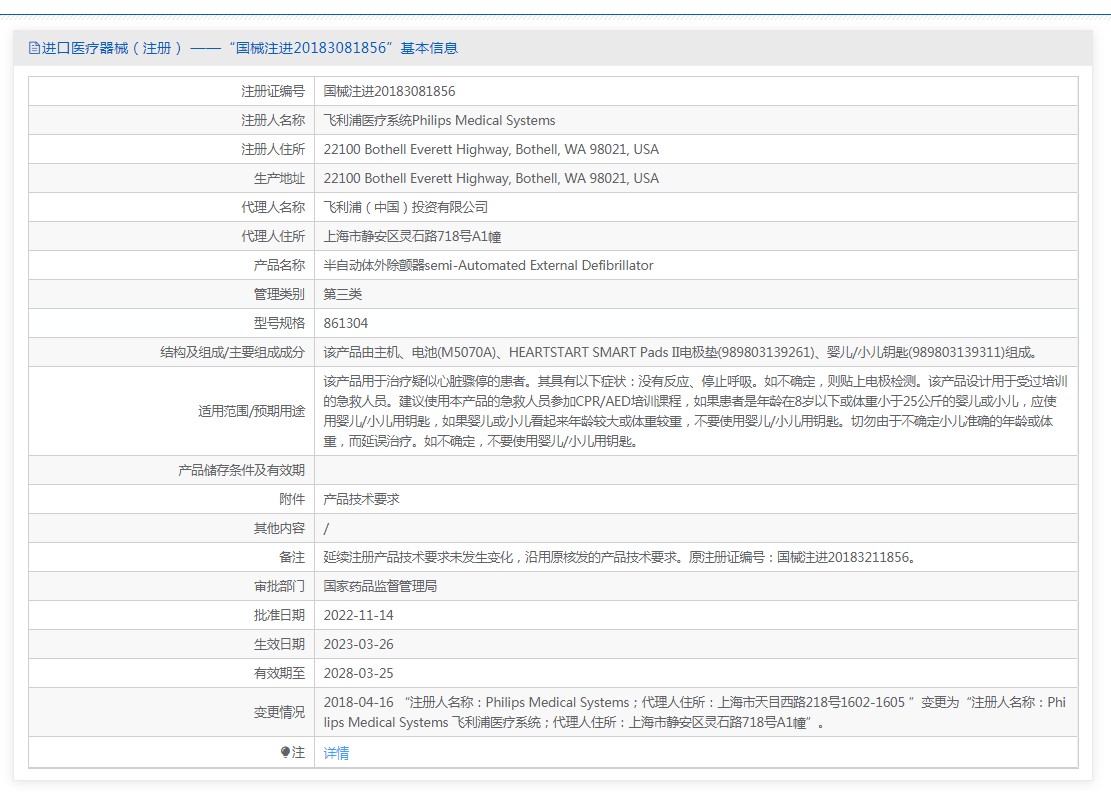The image size is (1111, 796).
Task: Open the 详情 details link
Action: pyautogui.click(x=336, y=753)
